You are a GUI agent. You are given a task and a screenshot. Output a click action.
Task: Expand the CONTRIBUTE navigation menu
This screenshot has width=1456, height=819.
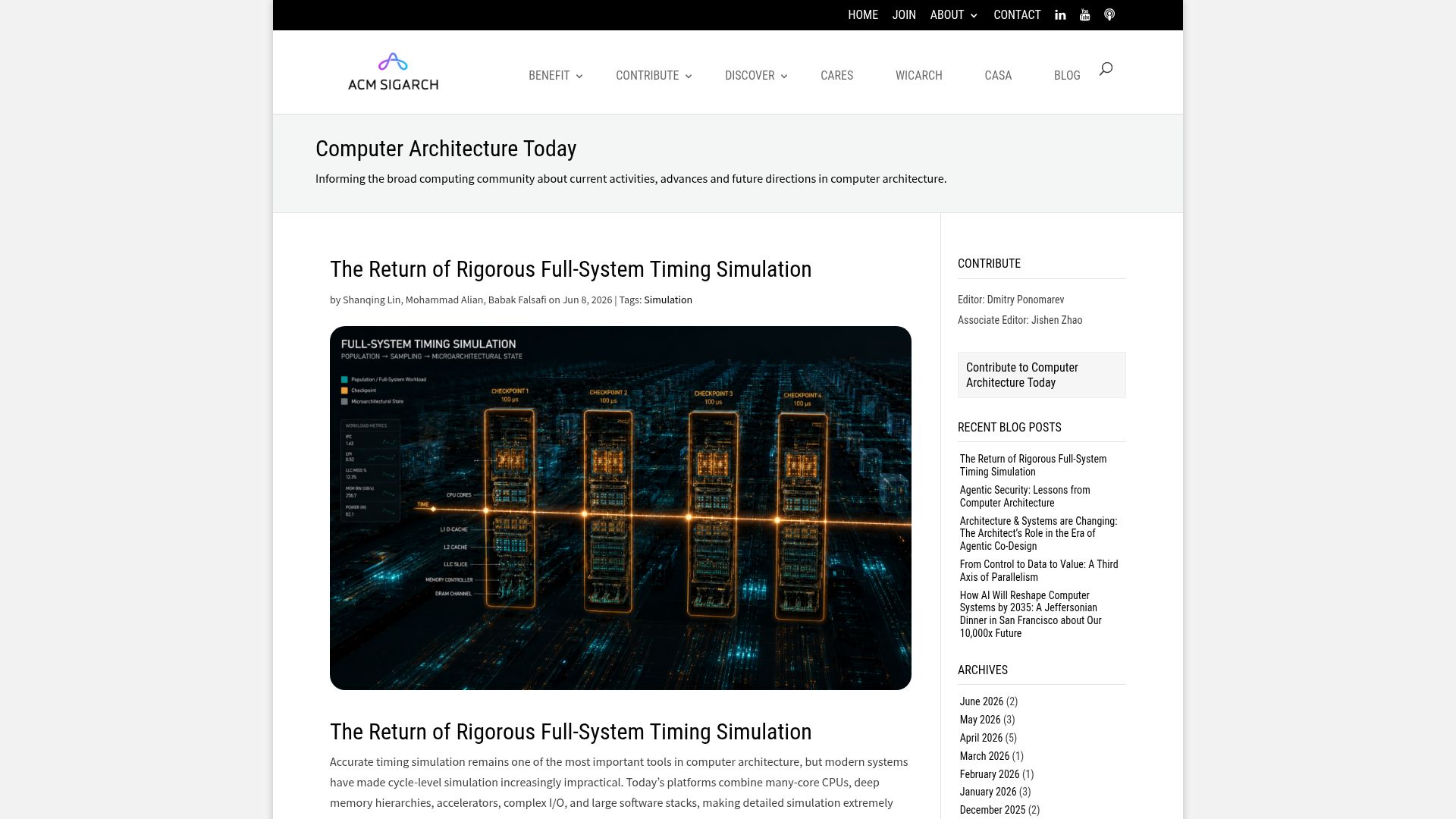(x=654, y=76)
